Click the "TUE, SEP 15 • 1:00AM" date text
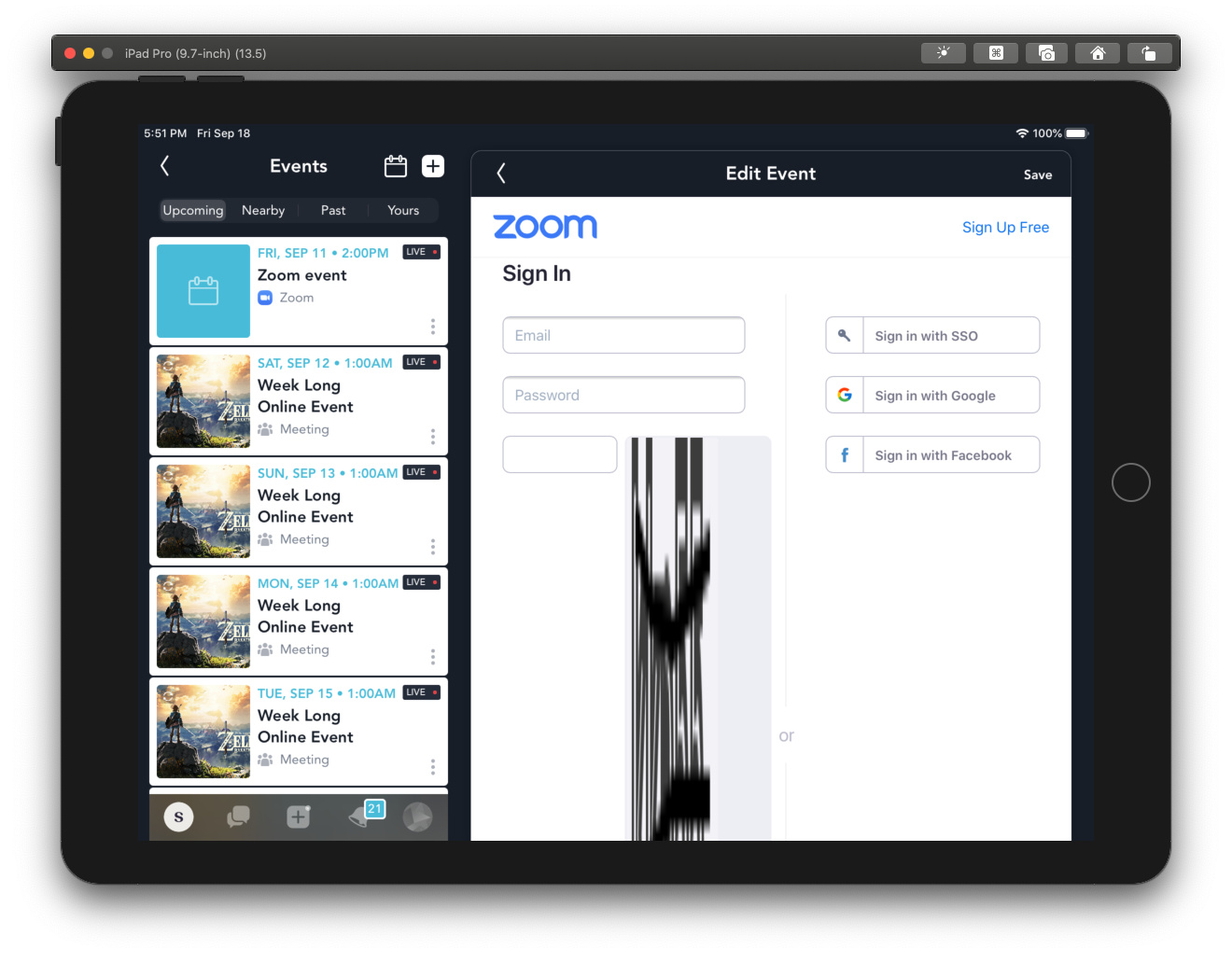Viewport: 1232px width, 963px height. [x=327, y=693]
